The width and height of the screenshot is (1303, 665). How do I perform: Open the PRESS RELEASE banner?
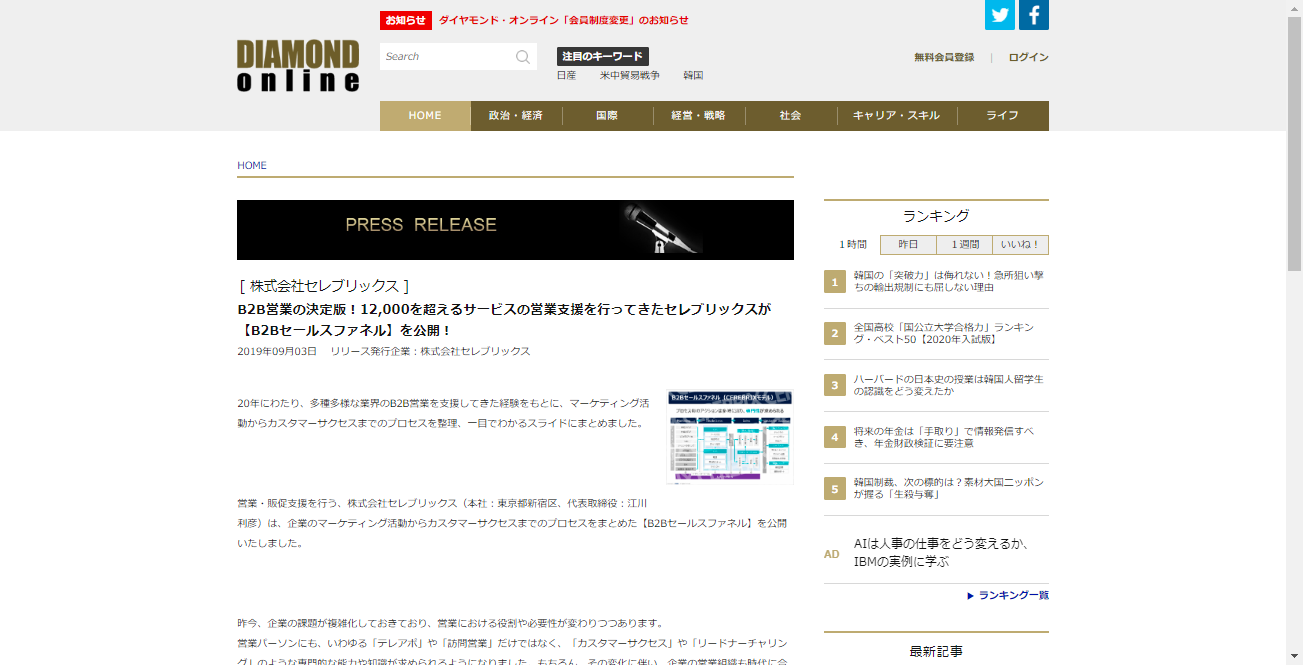tap(515, 230)
